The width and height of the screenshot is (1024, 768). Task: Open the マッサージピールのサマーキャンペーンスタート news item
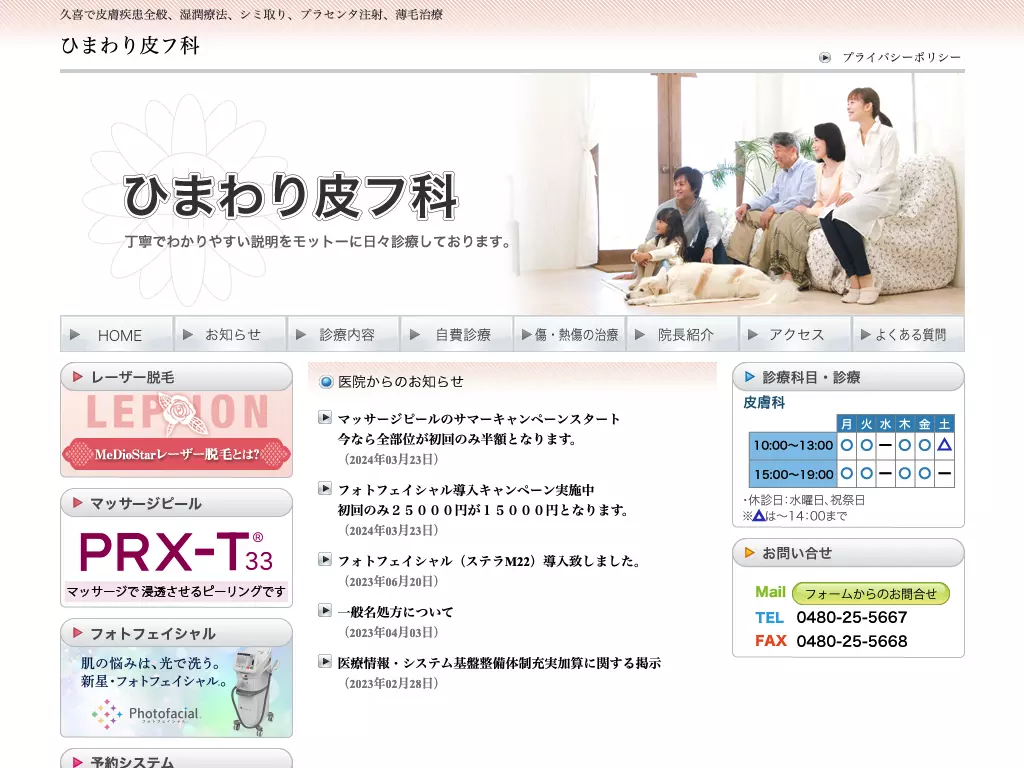478,428
